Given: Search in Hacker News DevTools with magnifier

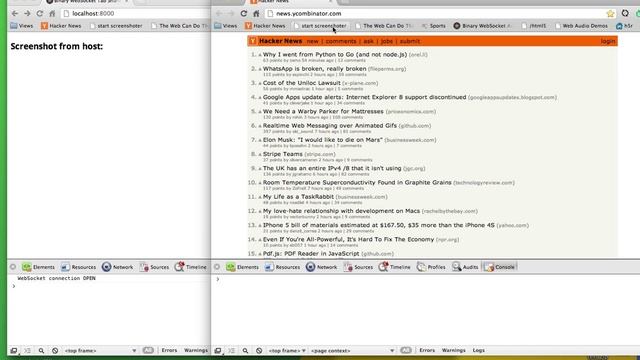Looking at the screenshot, I should coord(245,351).
